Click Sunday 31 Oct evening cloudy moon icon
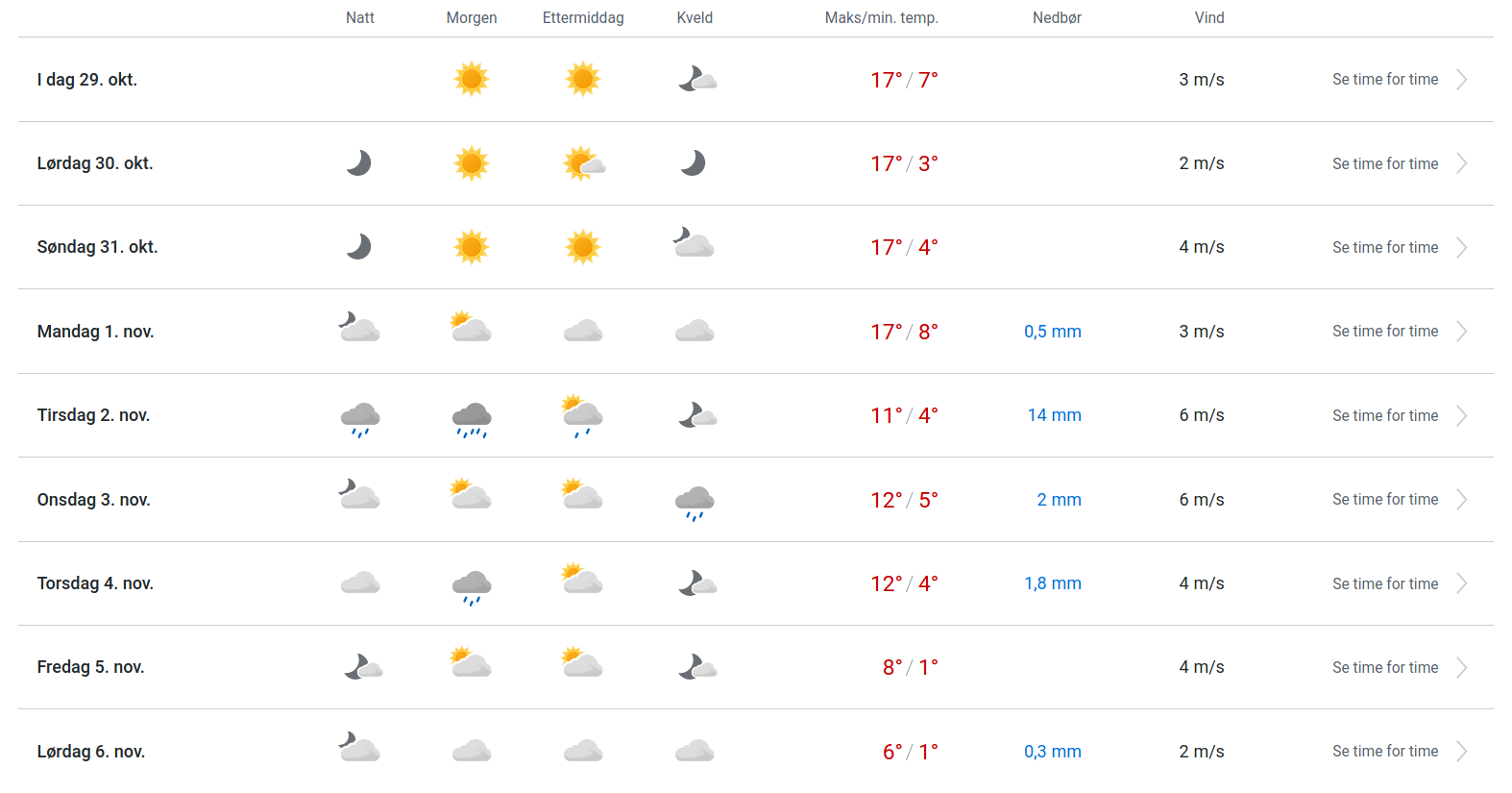Viewport: 1512px width, 793px height. tap(694, 243)
